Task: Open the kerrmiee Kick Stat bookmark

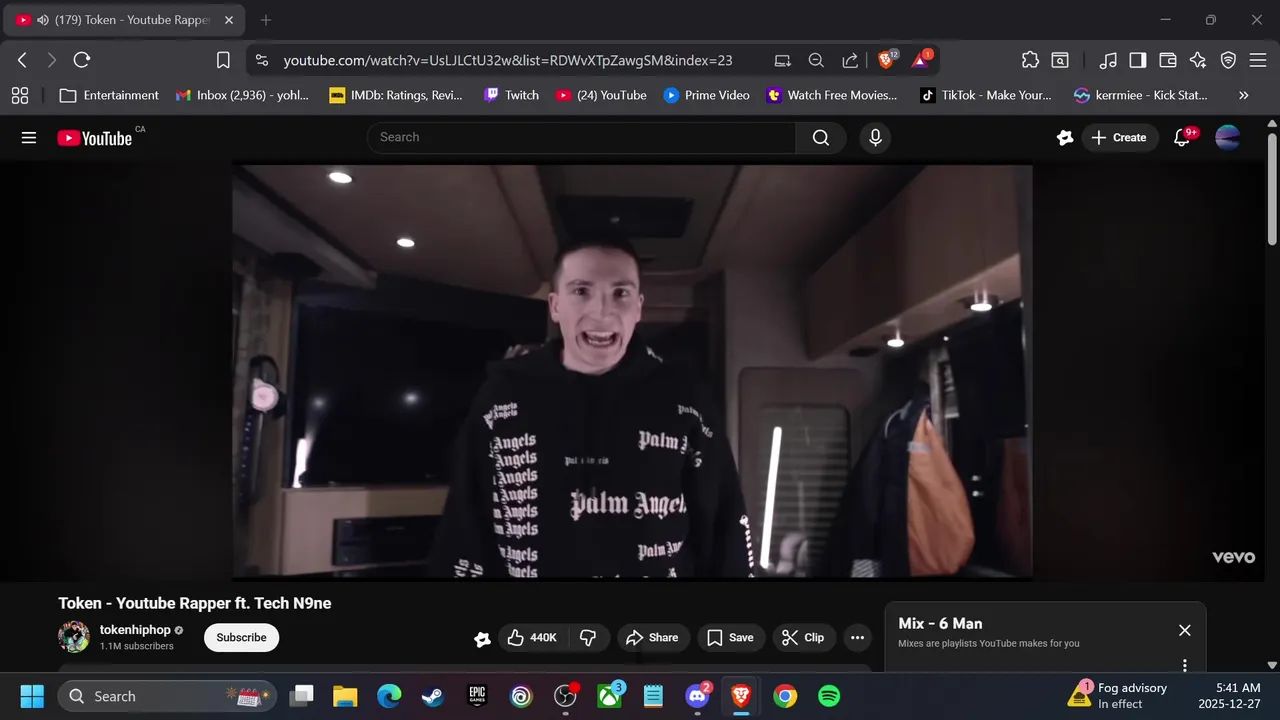Action: pyautogui.click(x=1141, y=96)
